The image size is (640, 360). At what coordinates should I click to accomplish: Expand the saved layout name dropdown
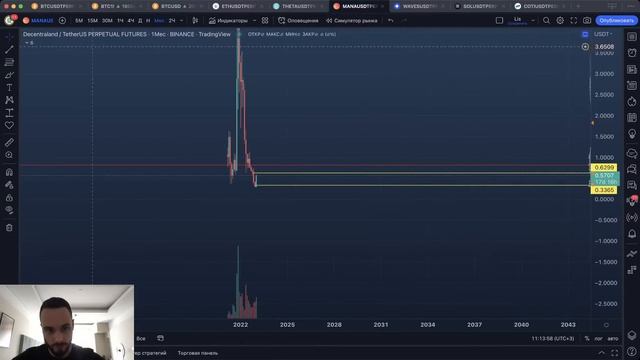point(533,20)
